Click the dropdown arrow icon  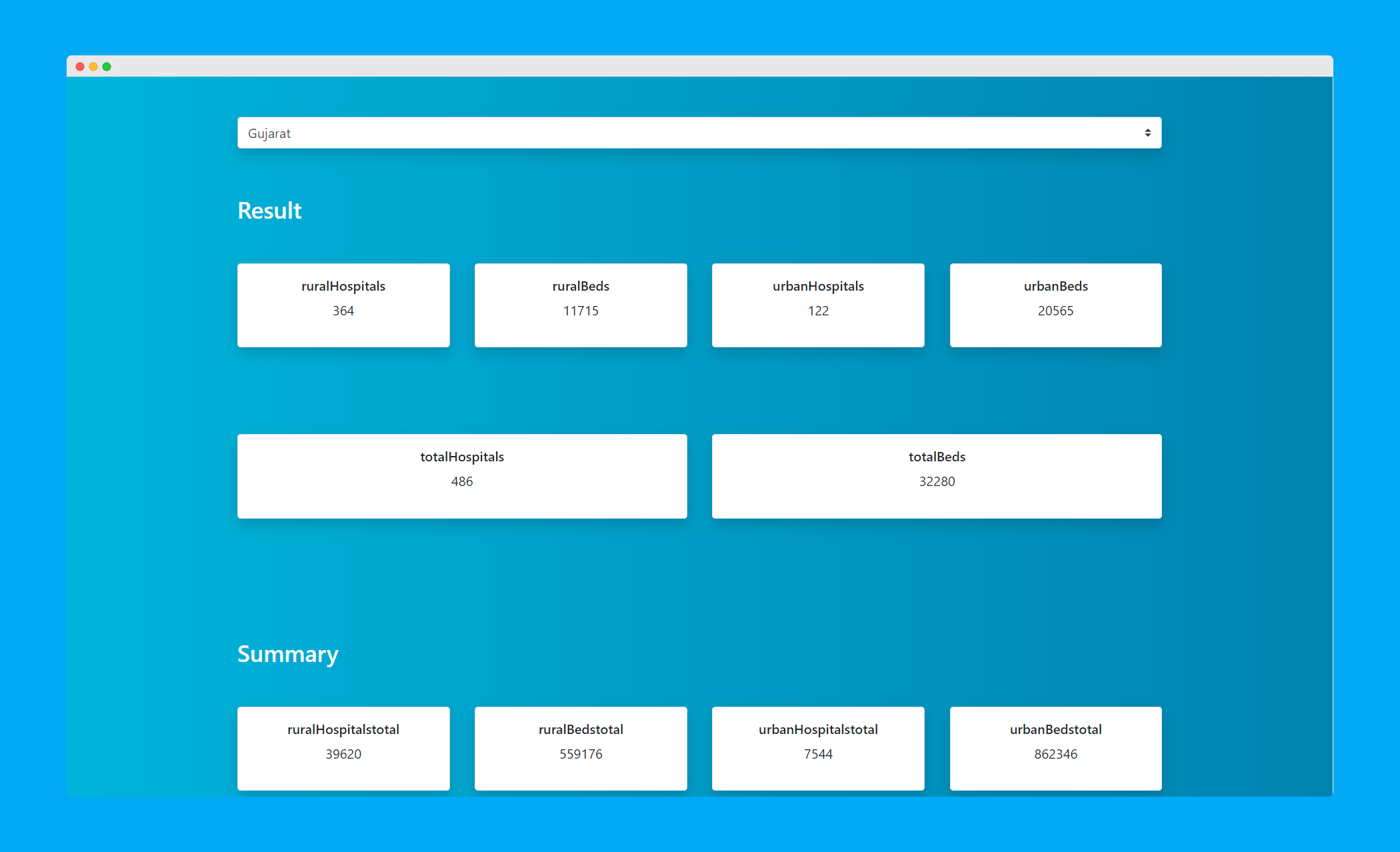[x=1147, y=133]
